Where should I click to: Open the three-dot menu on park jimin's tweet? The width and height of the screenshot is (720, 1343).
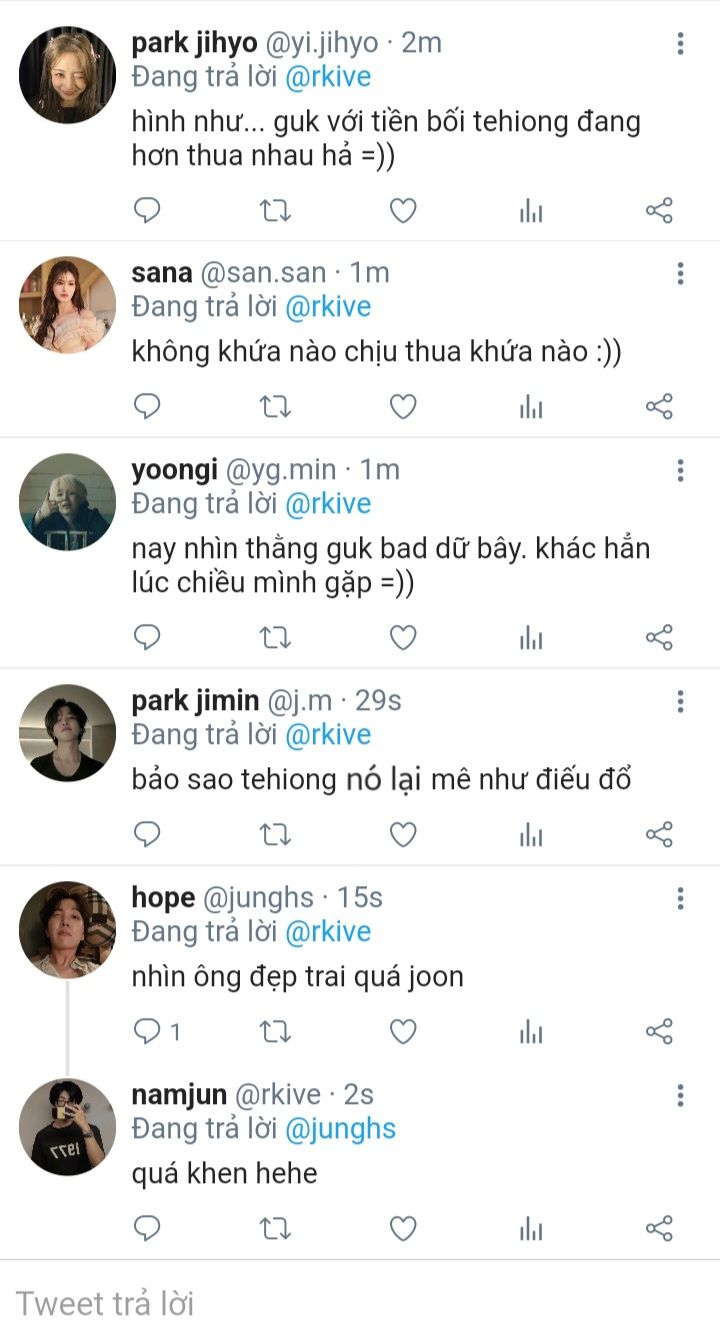tap(680, 701)
